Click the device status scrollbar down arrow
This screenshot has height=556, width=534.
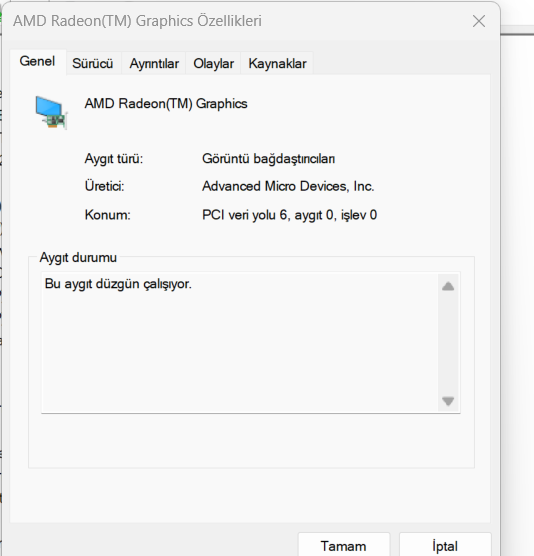[x=448, y=401]
